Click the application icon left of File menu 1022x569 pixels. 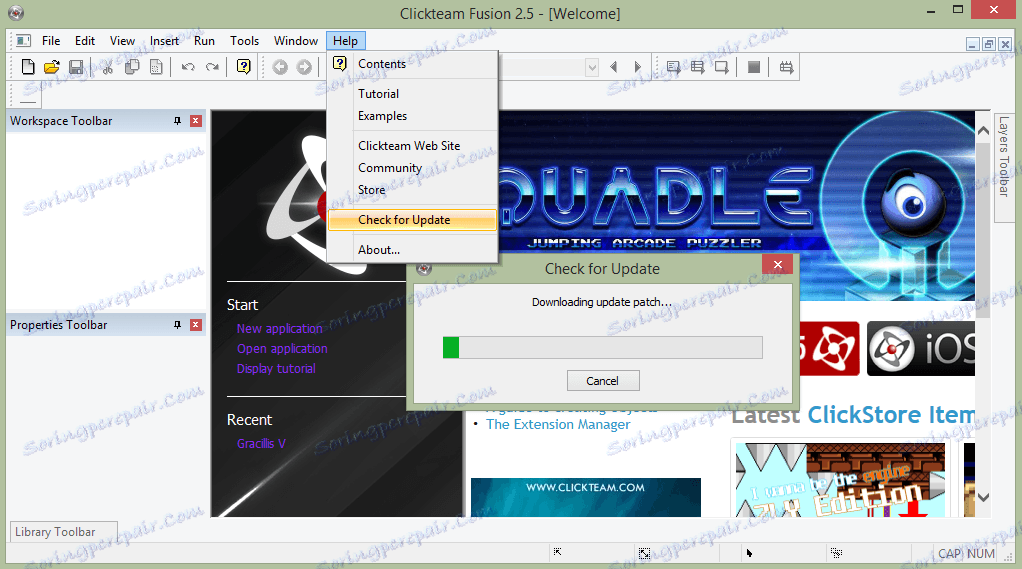(x=23, y=40)
